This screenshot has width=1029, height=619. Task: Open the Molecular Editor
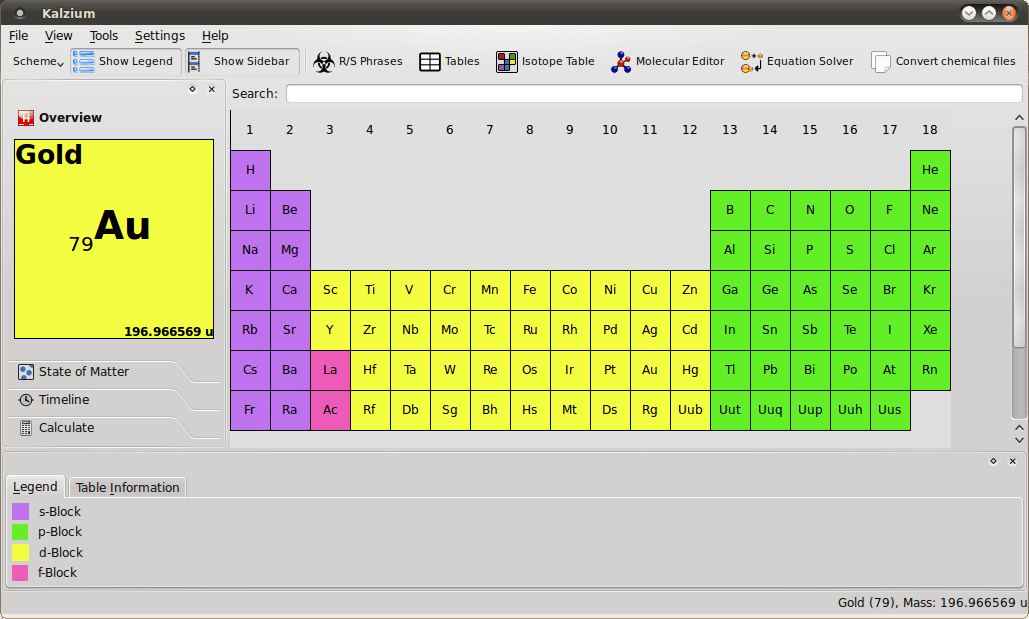pyautogui.click(x=667, y=61)
